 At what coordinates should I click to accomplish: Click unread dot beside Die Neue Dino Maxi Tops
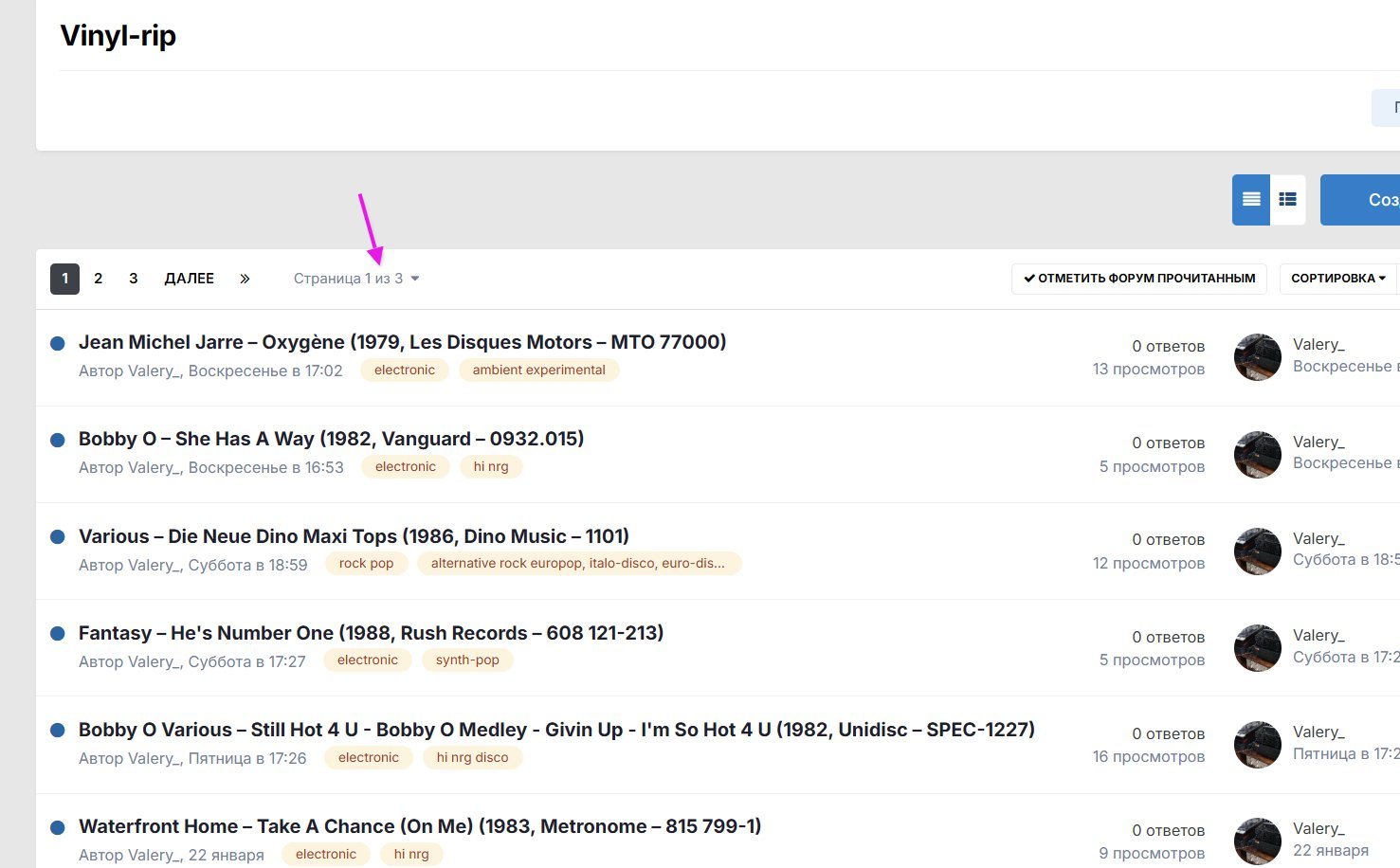tap(58, 537)
